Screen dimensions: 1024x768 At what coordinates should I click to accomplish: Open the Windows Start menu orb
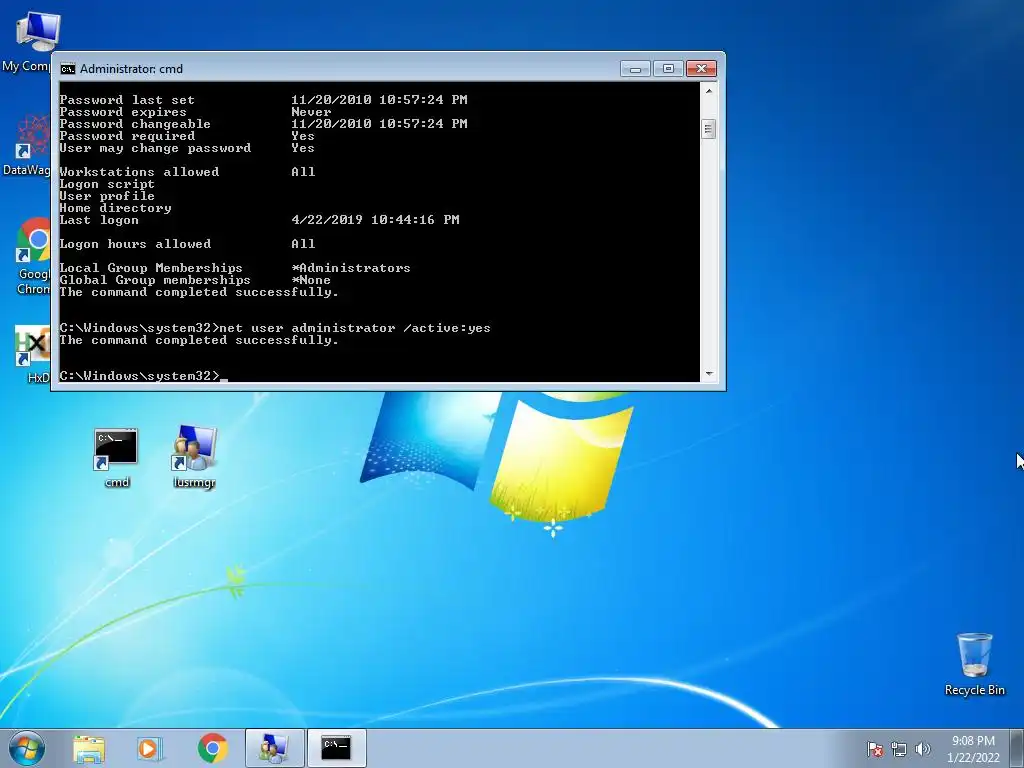27,748
